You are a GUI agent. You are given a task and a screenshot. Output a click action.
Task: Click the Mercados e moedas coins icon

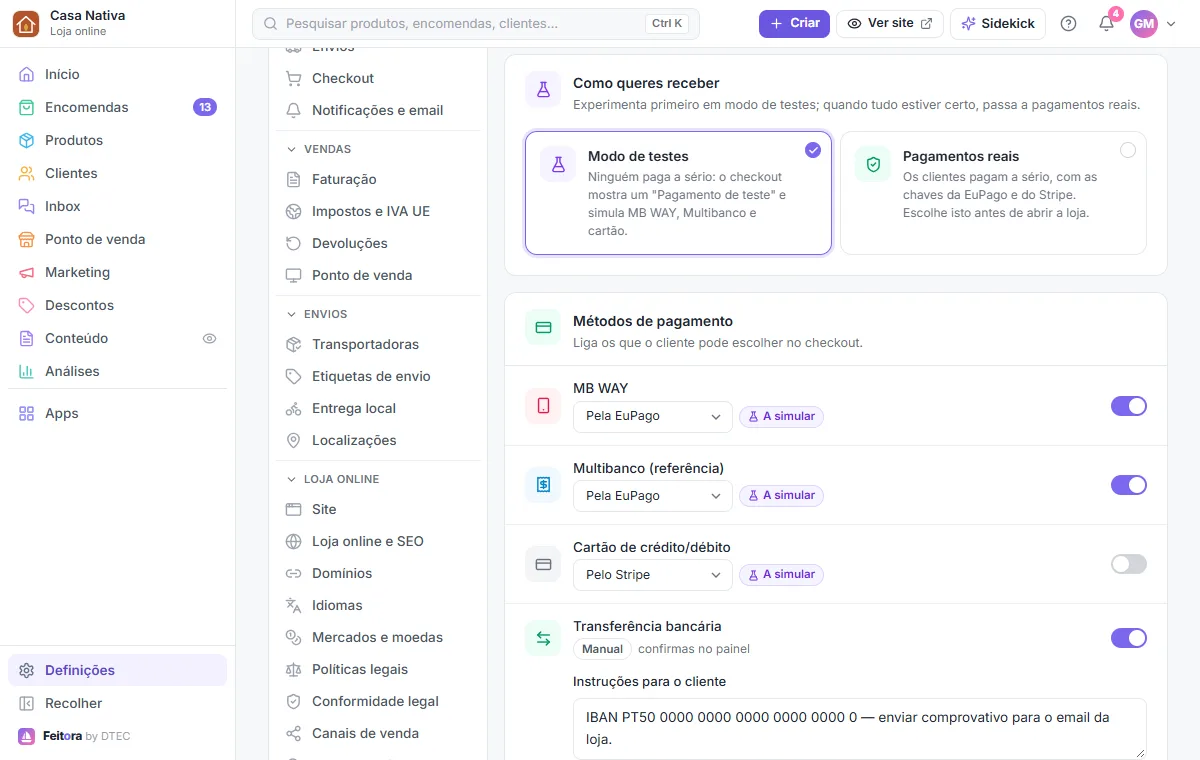pyautogui.click(x=293, y=637)
